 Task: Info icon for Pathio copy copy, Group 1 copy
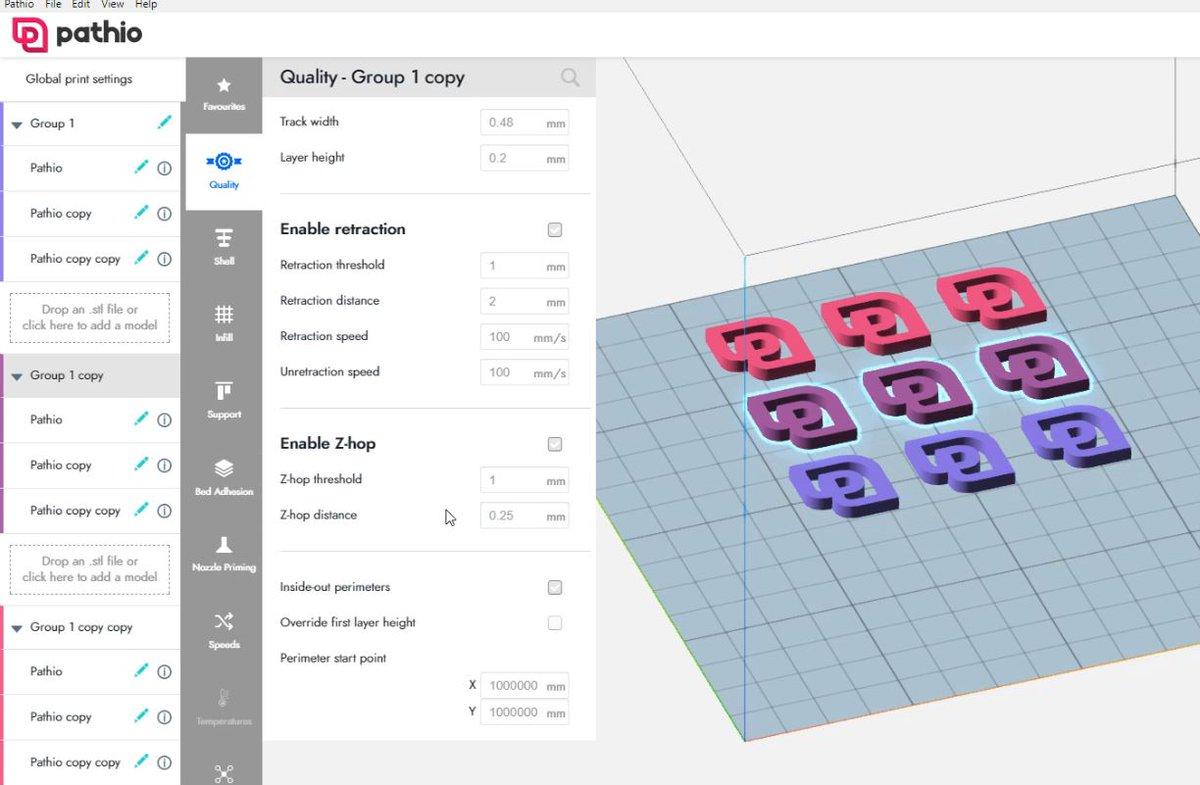click(164, 511)
